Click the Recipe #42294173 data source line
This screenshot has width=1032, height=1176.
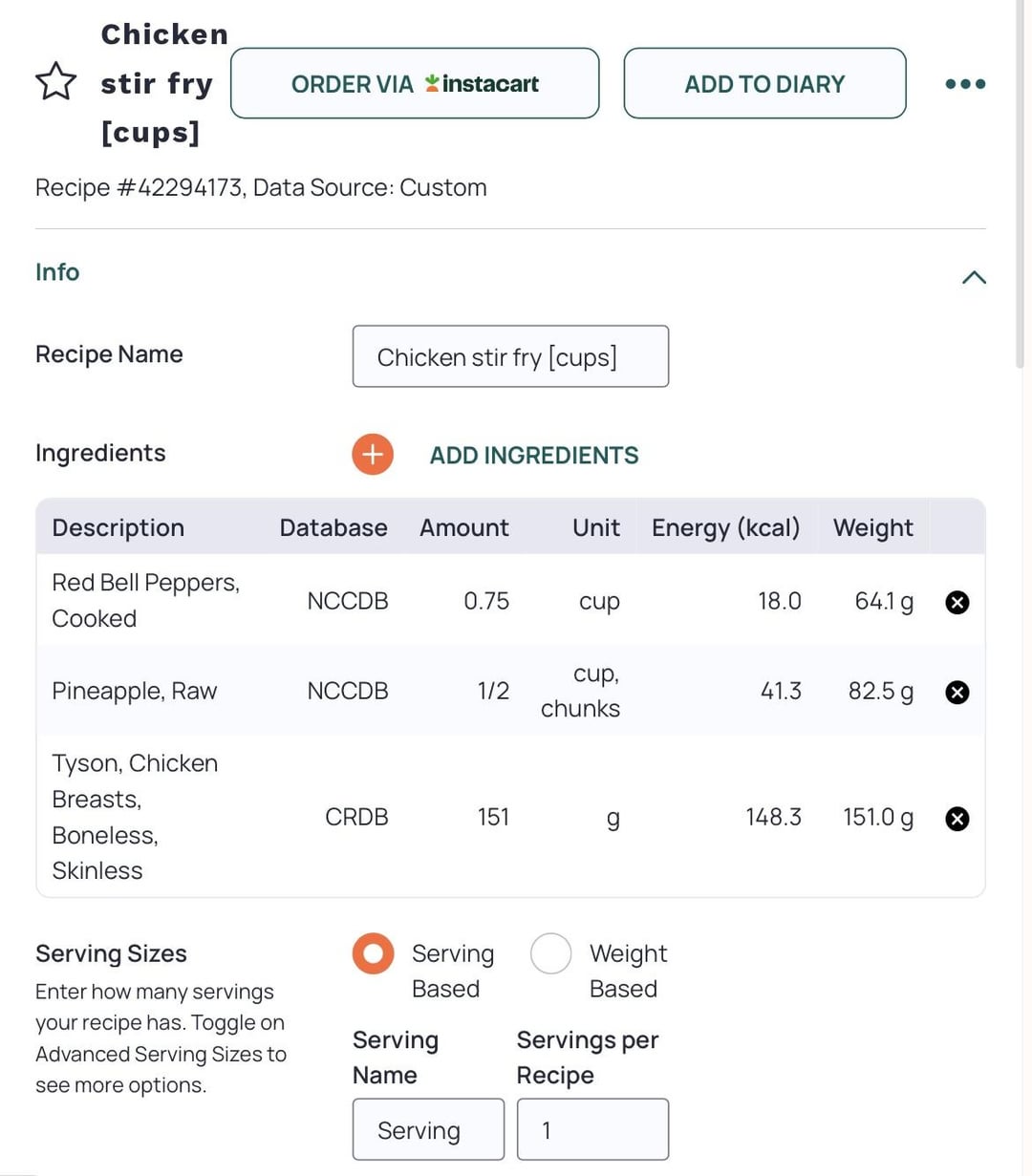pos(261,187)
